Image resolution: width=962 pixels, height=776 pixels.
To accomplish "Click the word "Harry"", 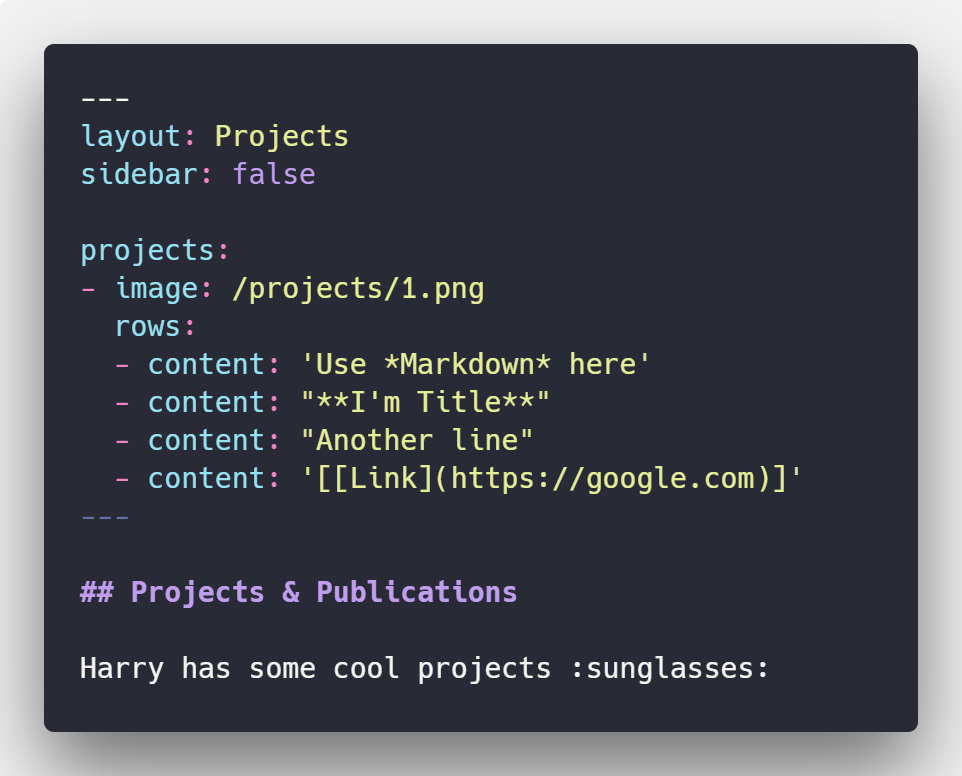I will [122, 667].
